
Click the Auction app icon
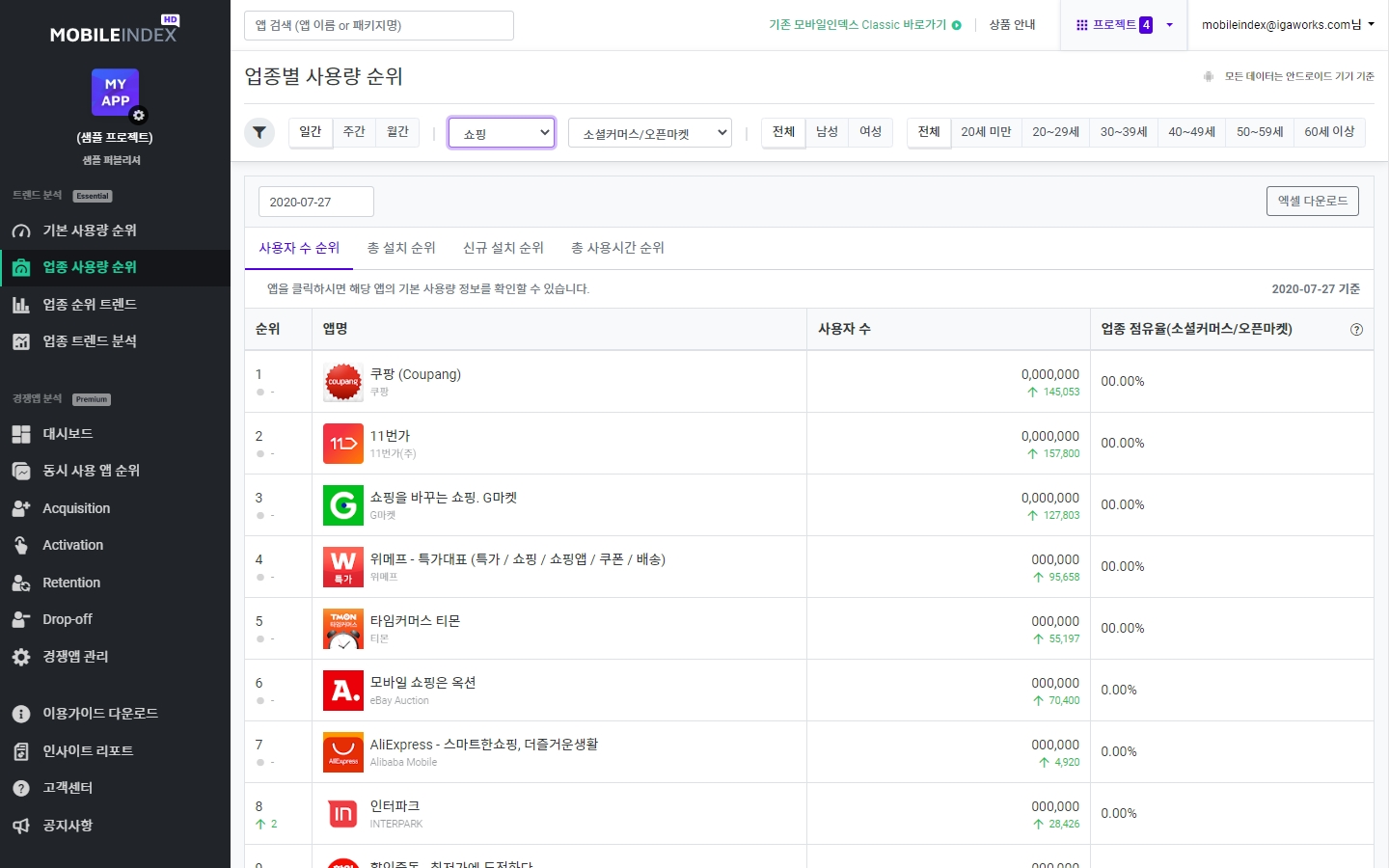343,691
